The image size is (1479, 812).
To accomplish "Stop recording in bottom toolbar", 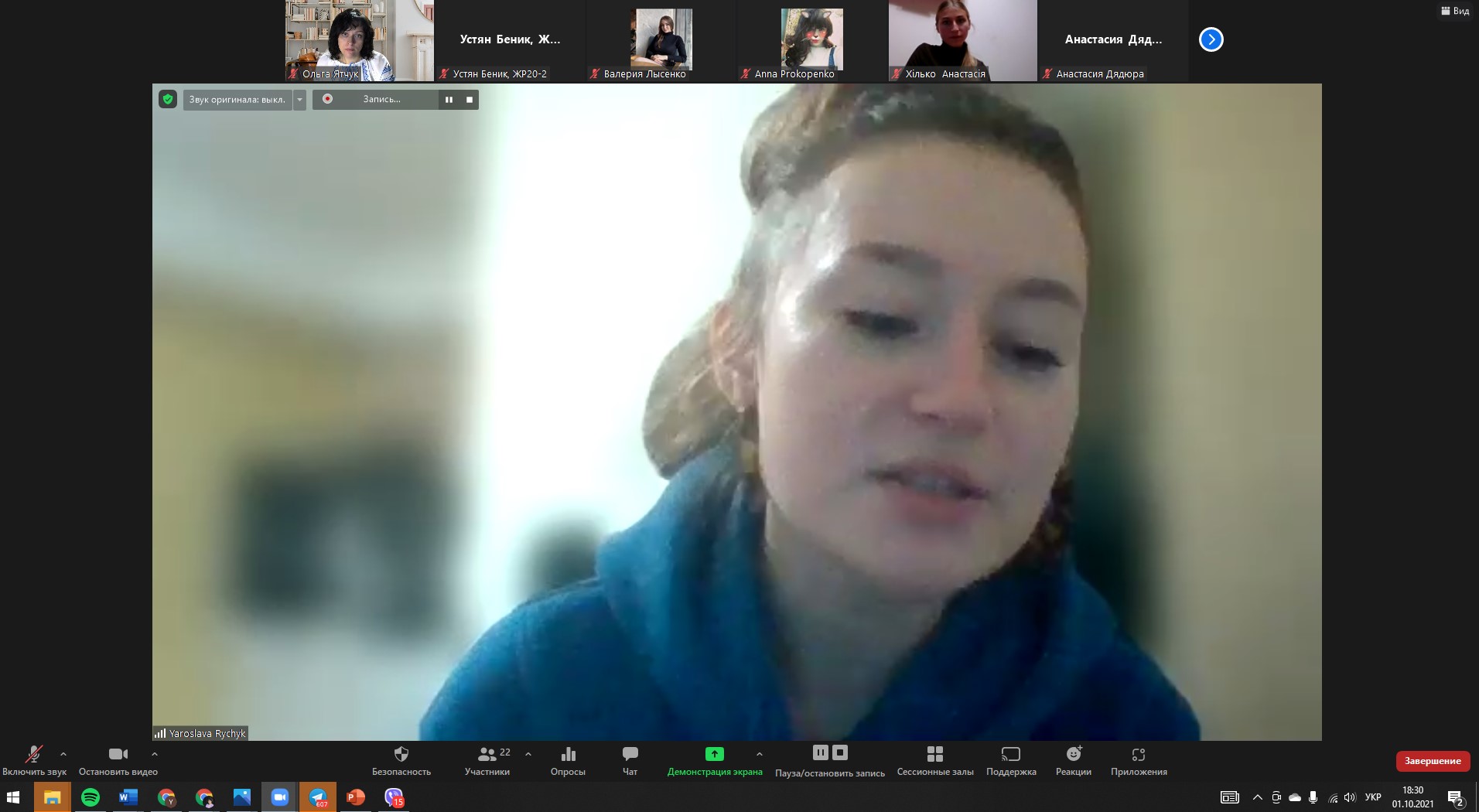I will pyautogui.click(x=840, y=752).
